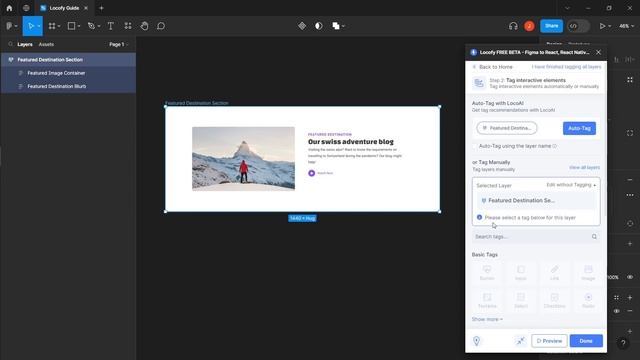The image size is (640, 360).
Task: Open the Community globe icon
Action: (26, 8)
